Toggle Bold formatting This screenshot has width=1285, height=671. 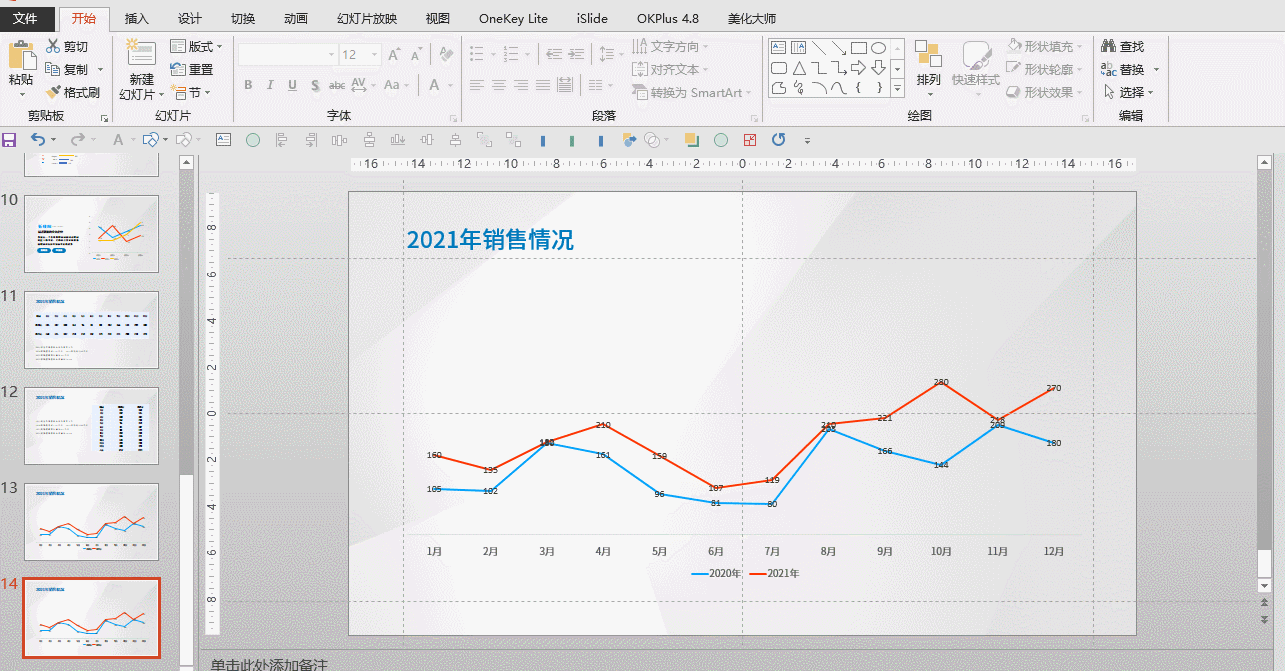pyautogui.click(x=248, y=85)
